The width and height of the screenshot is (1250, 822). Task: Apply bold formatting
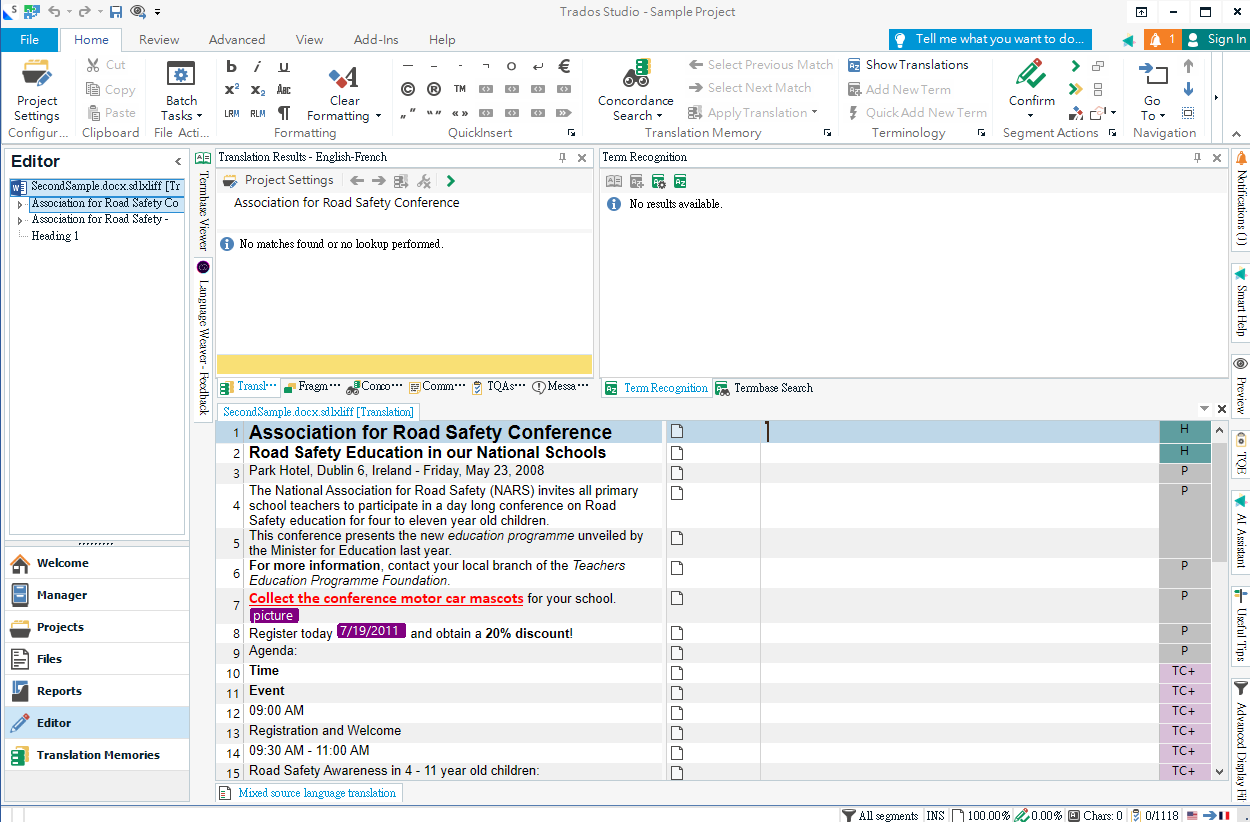232,67
